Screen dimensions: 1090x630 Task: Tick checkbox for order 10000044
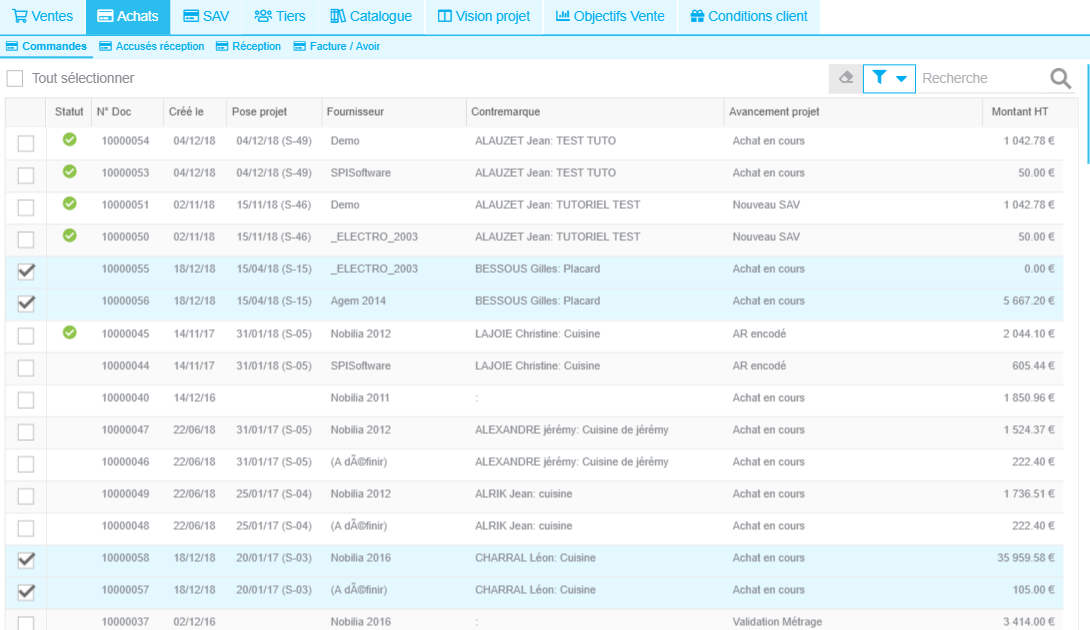pos(26,368)
